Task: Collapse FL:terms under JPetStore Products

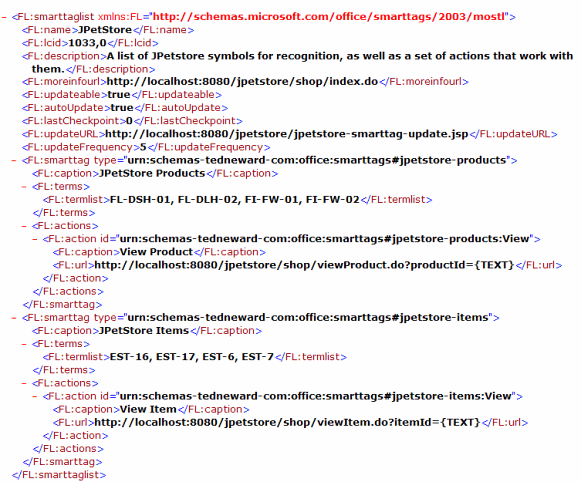Action: pos(24,187)
